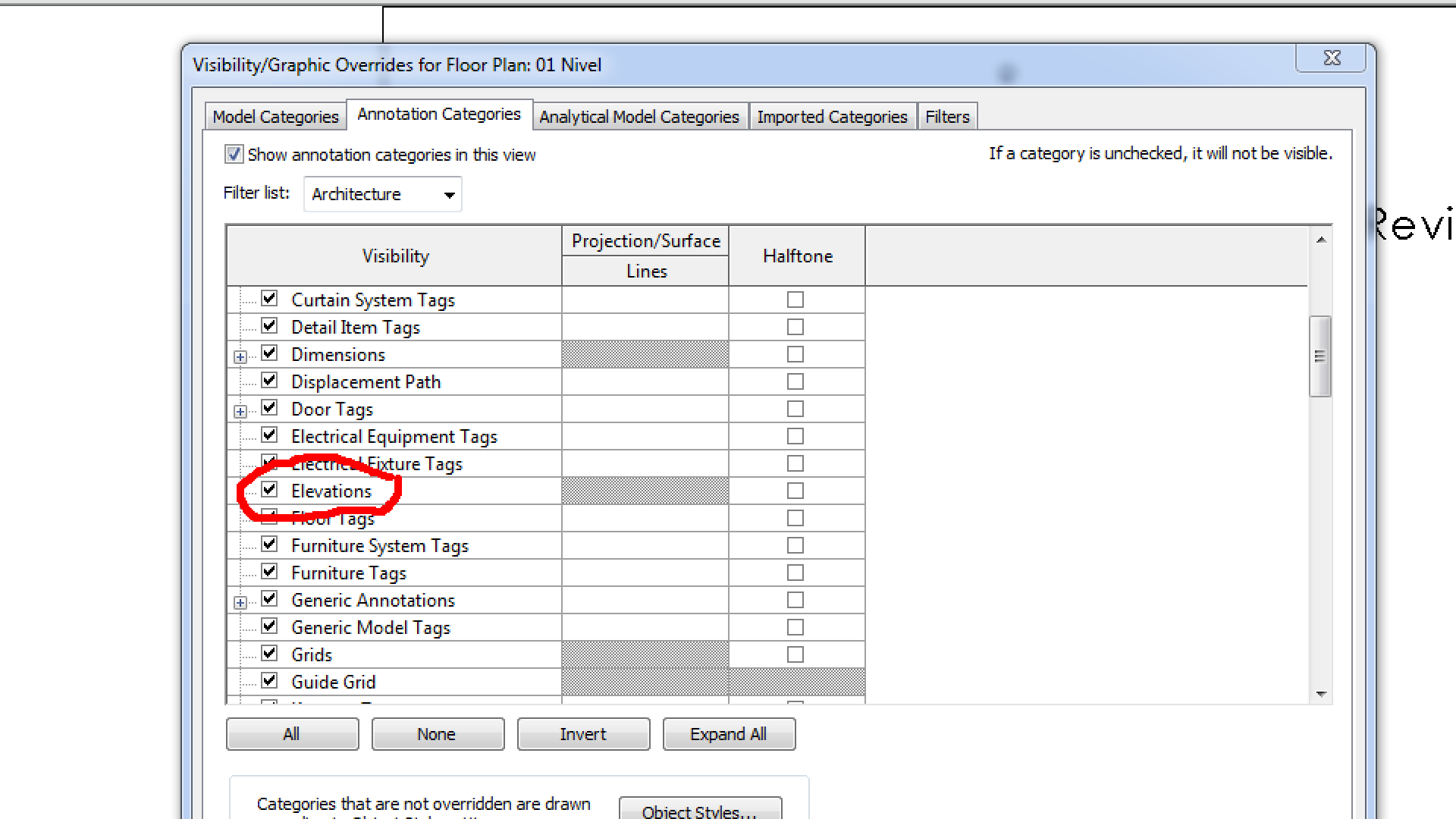This screenshot has width=1456, height=819.
Task: Select the Filters tab
Action: [x=946, y=117]
